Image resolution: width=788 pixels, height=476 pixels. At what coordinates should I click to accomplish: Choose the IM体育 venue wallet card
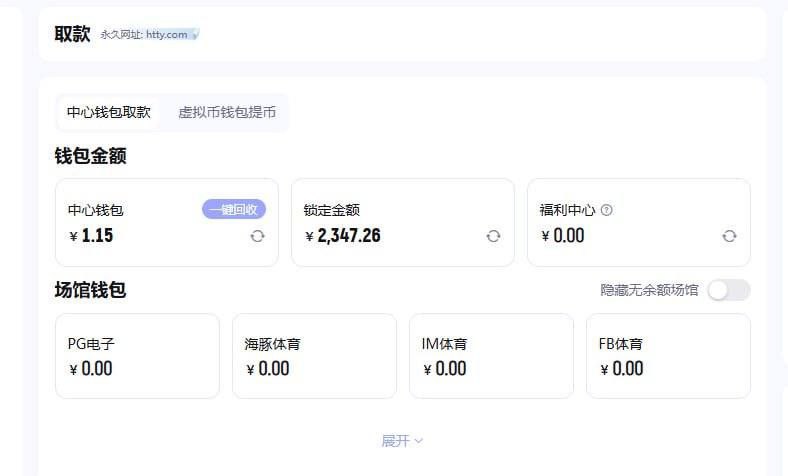point(491,356)
